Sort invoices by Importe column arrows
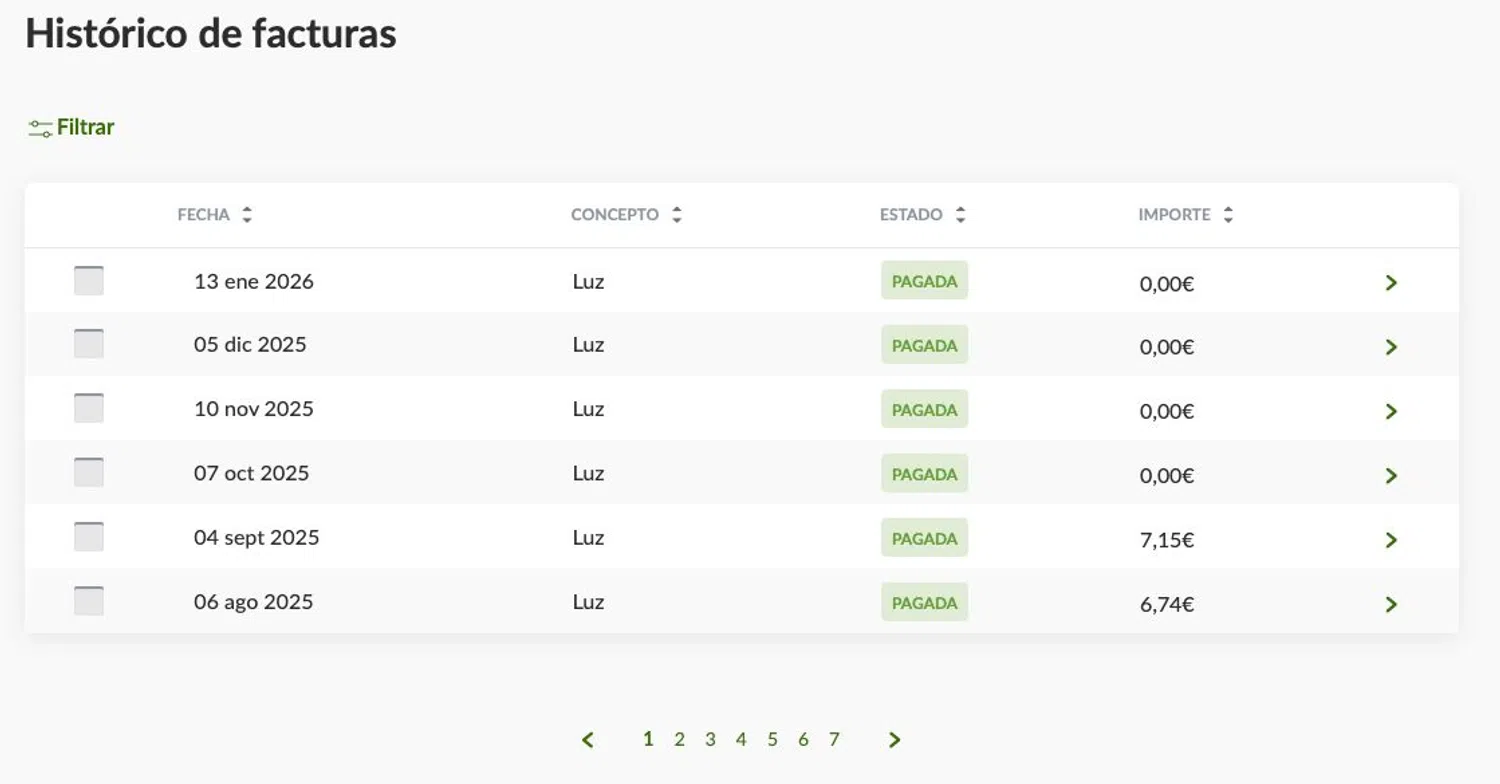Screen dimensions: 1500x784 (x=1228, y=215)
